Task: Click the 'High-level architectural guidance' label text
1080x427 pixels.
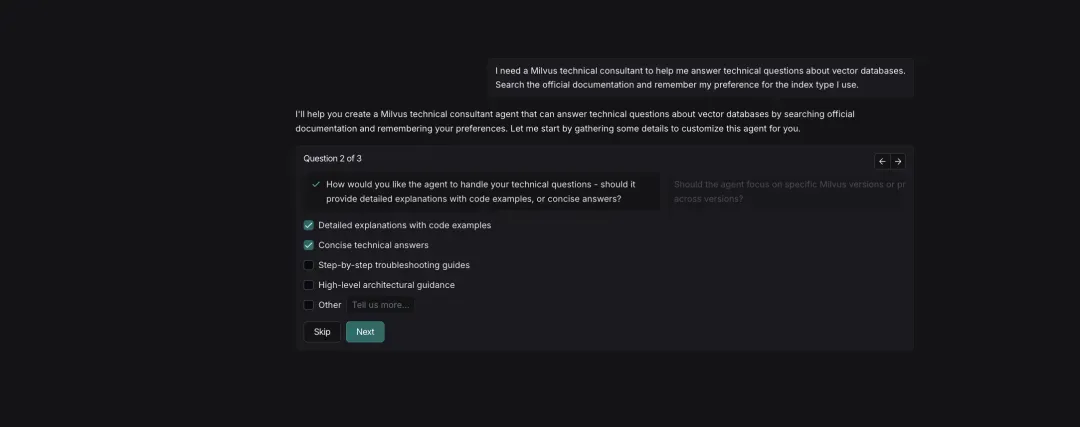Action: click(x=386, y=285)
